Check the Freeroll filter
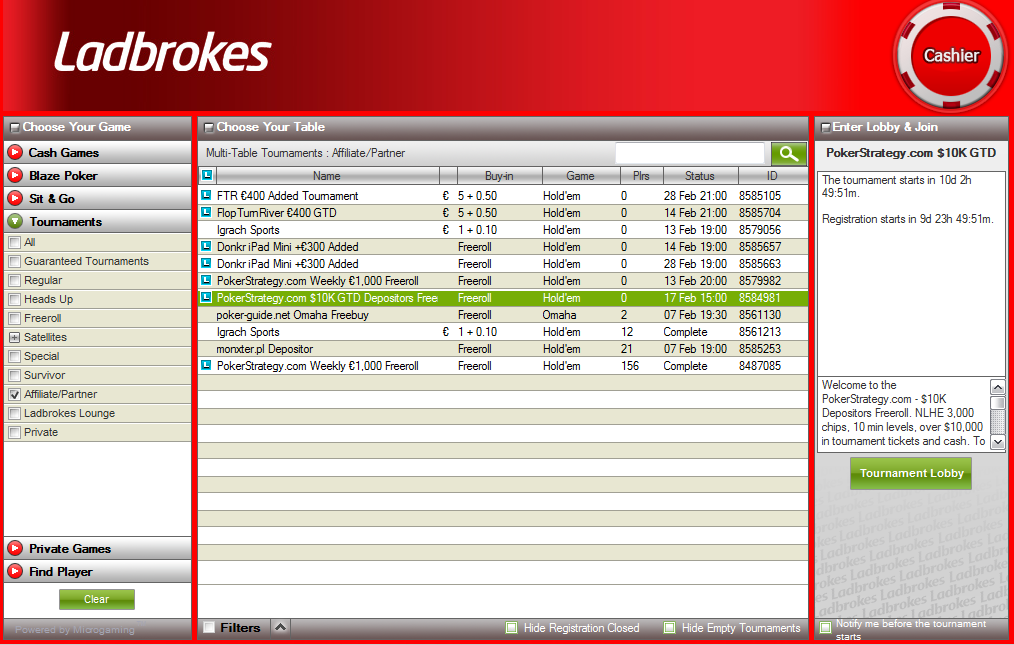 [x=14, y=318]
